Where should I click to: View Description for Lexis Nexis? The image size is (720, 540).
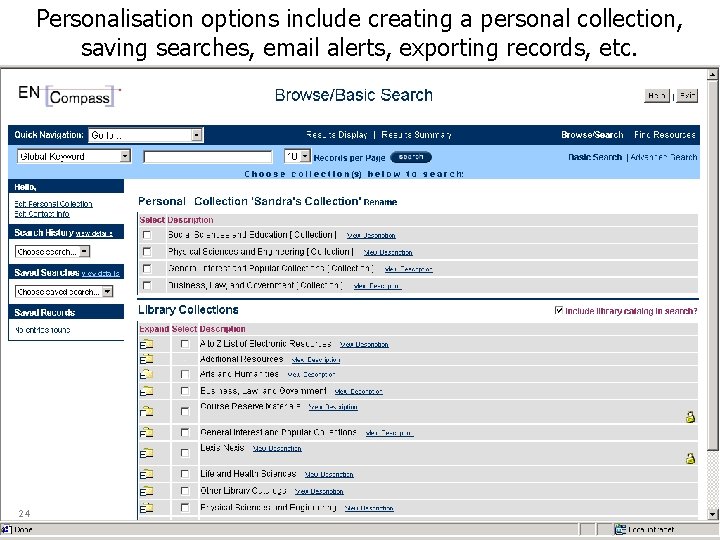click(277, 449)
